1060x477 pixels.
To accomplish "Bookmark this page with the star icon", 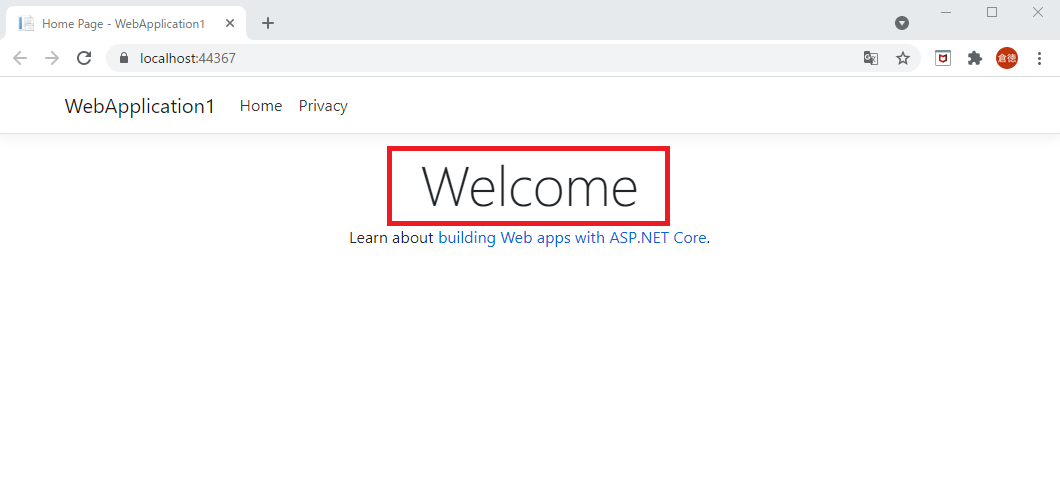I will (x=902, y=58).
